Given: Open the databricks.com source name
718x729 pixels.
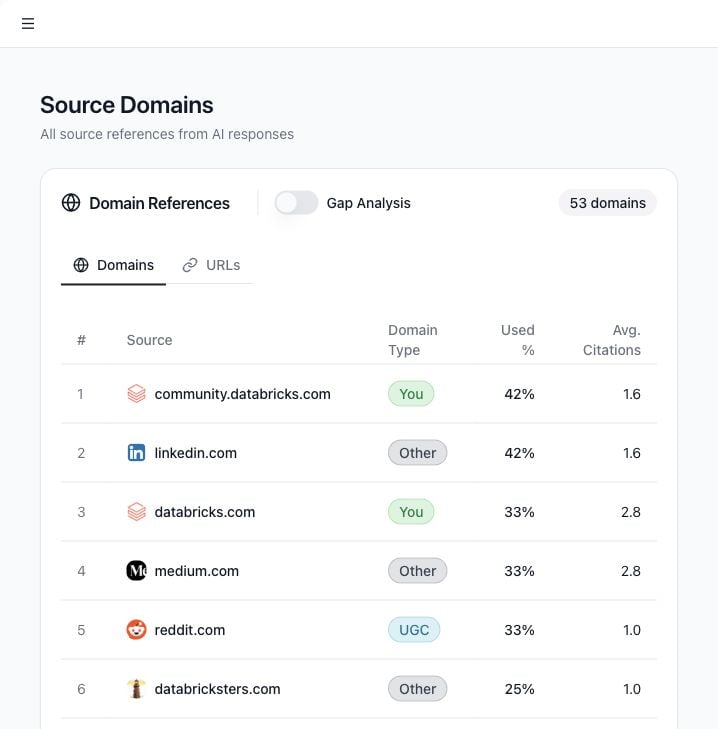Looking at the screenshot, I should coord(205,512).
